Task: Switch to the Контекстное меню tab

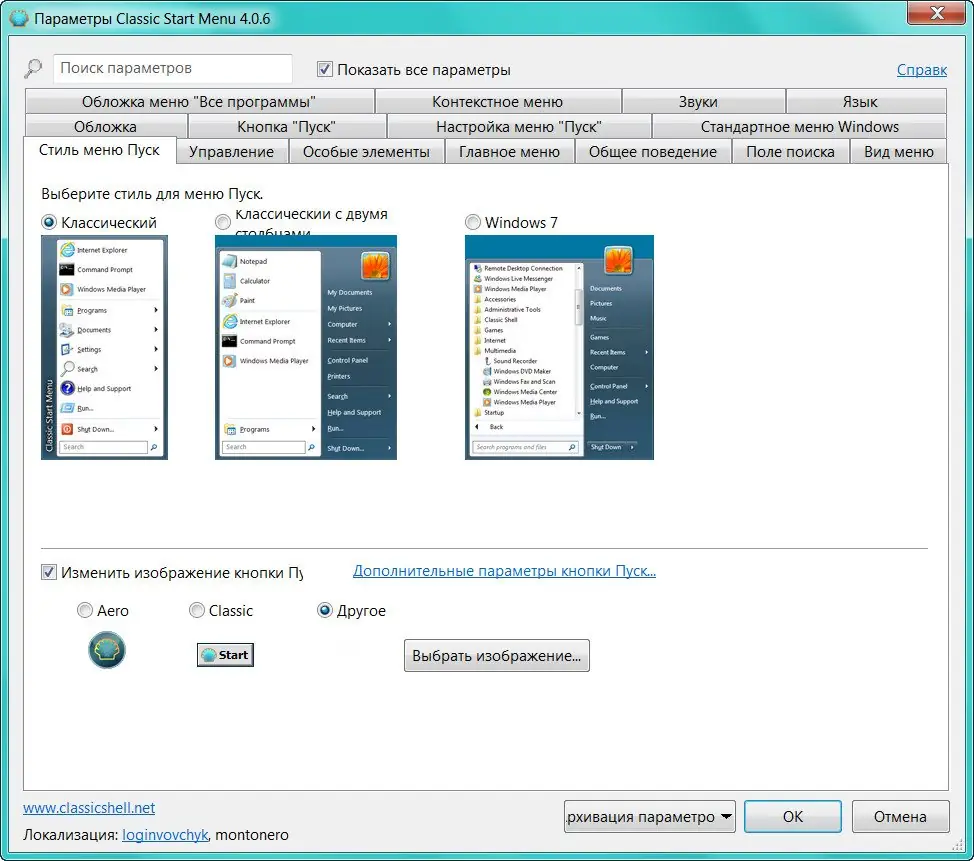Action: pyautogui.click(x=498, y=102)
